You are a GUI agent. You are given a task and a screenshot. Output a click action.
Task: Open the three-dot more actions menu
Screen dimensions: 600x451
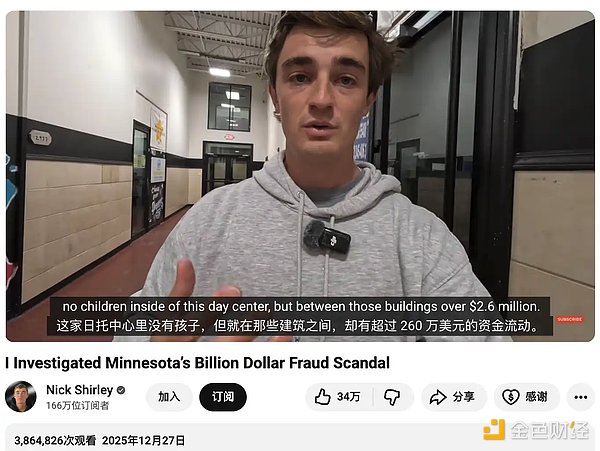[580, 397]
